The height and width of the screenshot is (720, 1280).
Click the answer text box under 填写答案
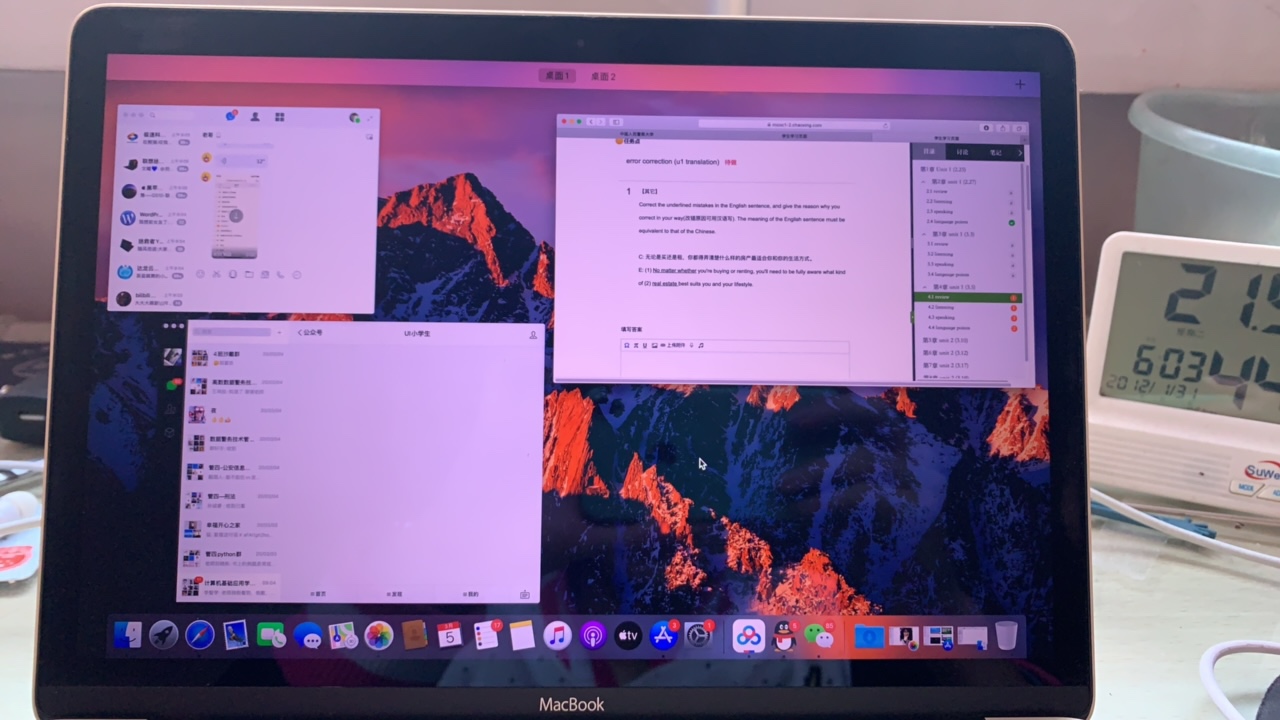735,364
